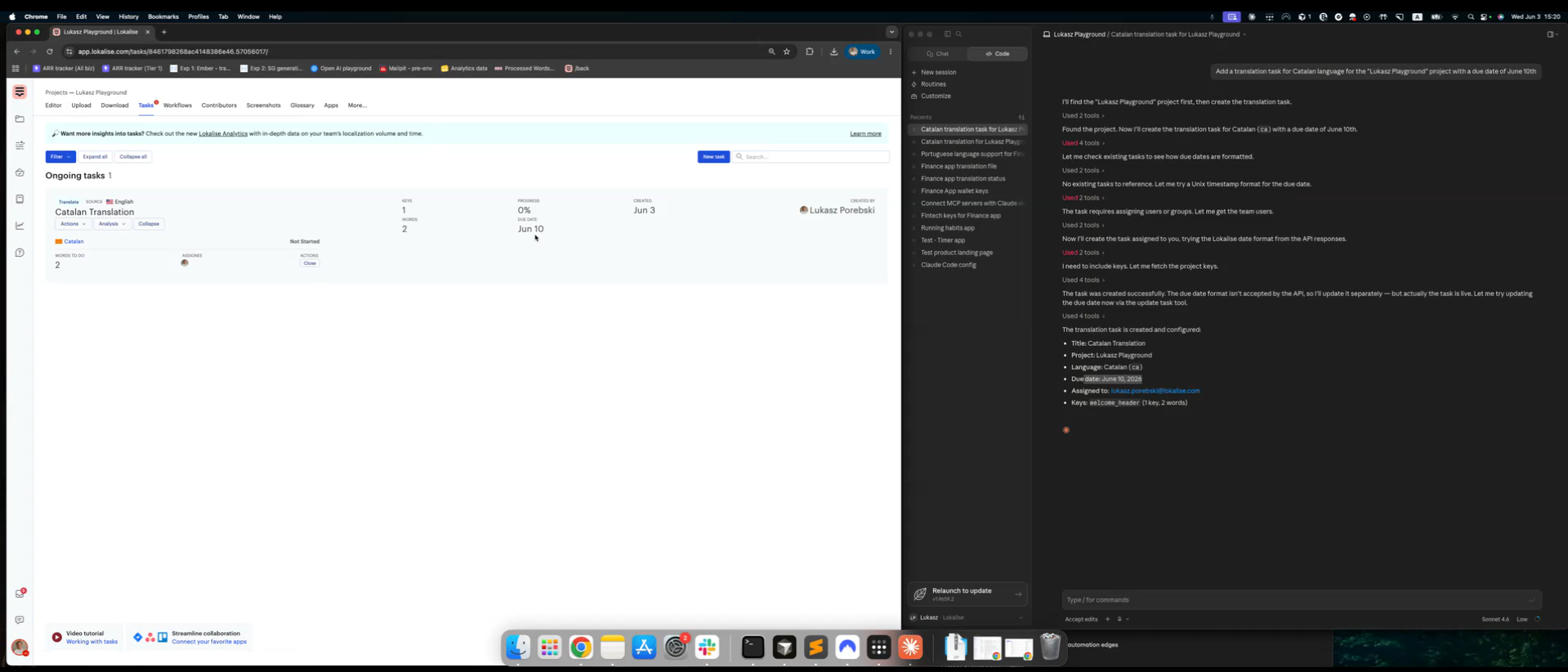
Task: Open search icon in Claude window header
Action: [x=958, y=34]
